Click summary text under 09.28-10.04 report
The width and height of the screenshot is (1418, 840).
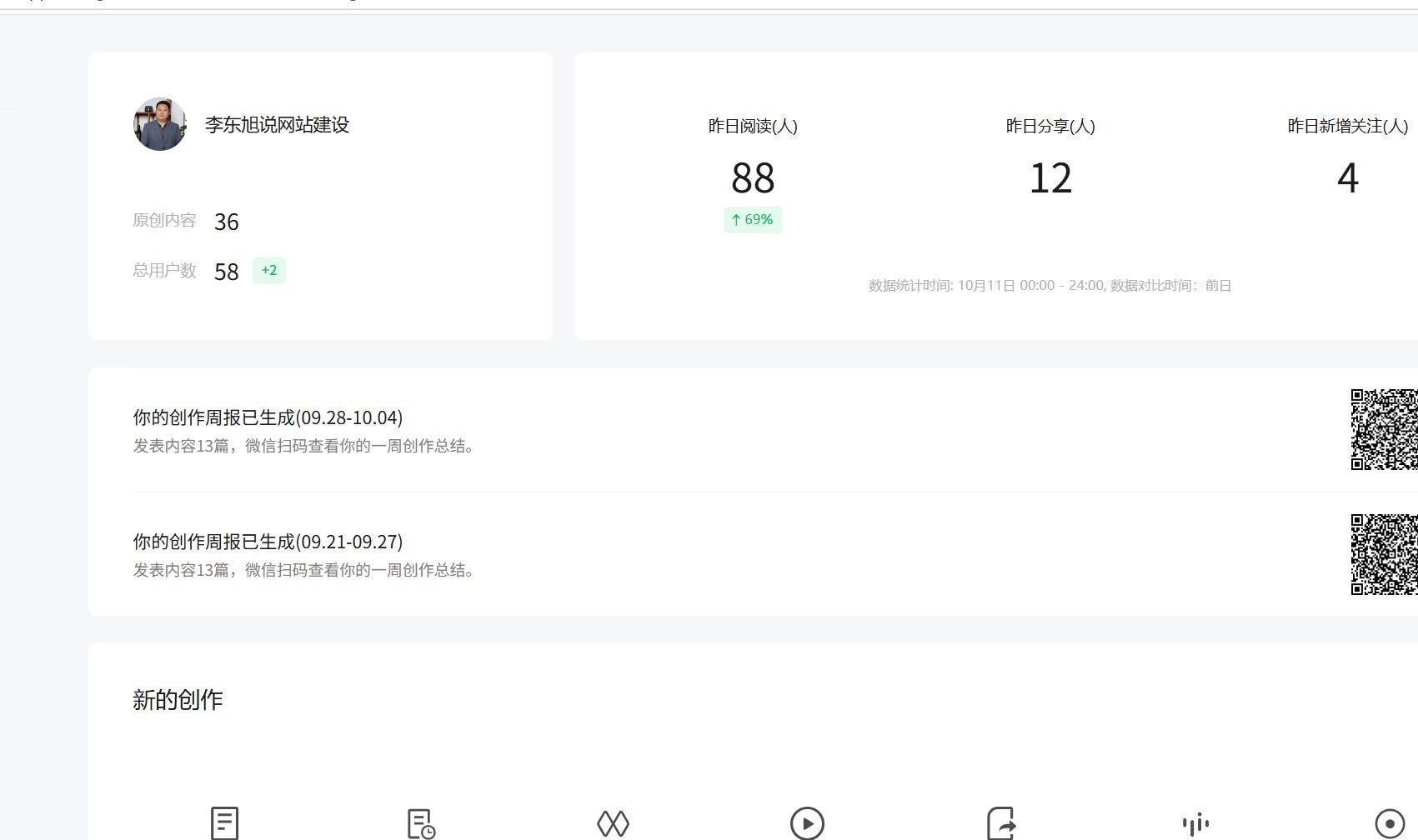coord(306,446)
